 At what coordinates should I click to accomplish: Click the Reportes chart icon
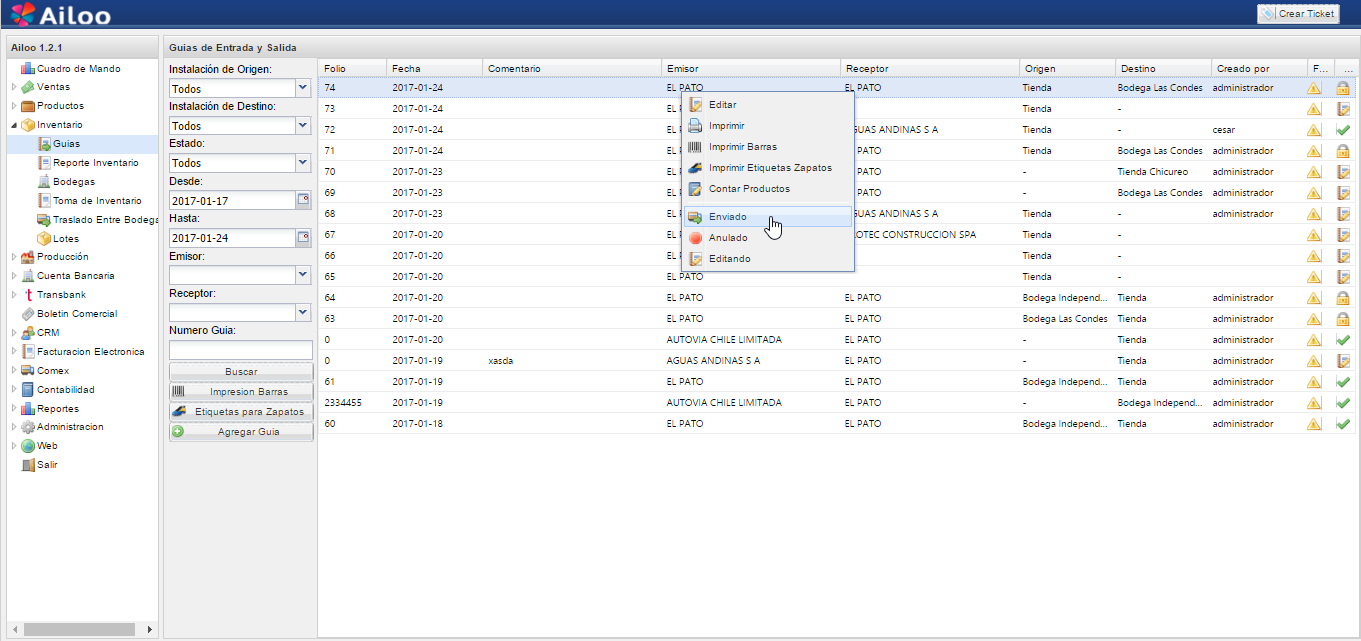click(28, 409)
